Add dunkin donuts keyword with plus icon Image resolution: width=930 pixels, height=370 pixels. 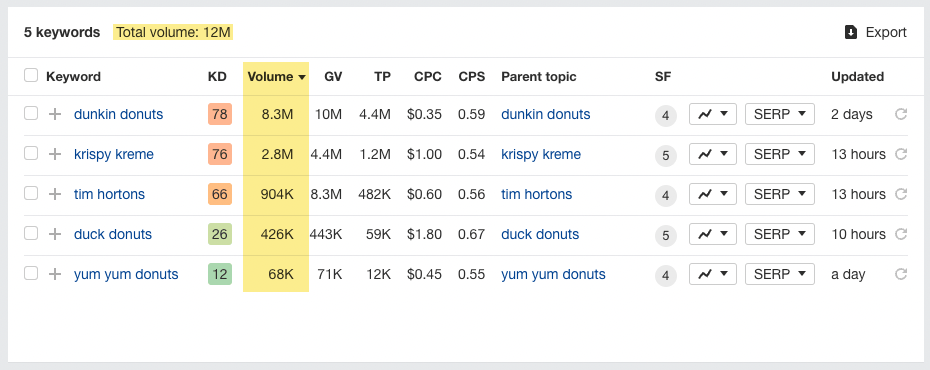point(55,114)
